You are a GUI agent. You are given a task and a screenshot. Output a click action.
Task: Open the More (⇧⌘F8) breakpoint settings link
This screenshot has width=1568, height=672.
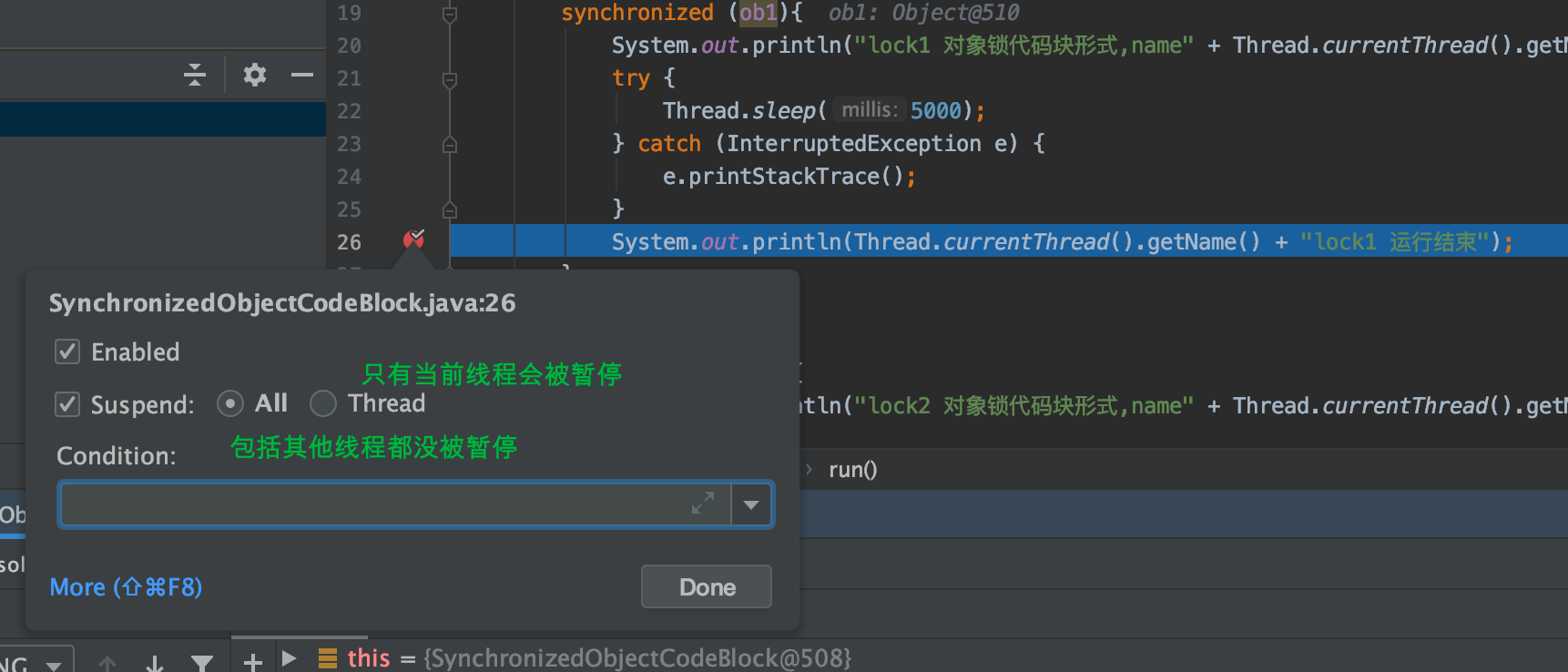(126, 587)
